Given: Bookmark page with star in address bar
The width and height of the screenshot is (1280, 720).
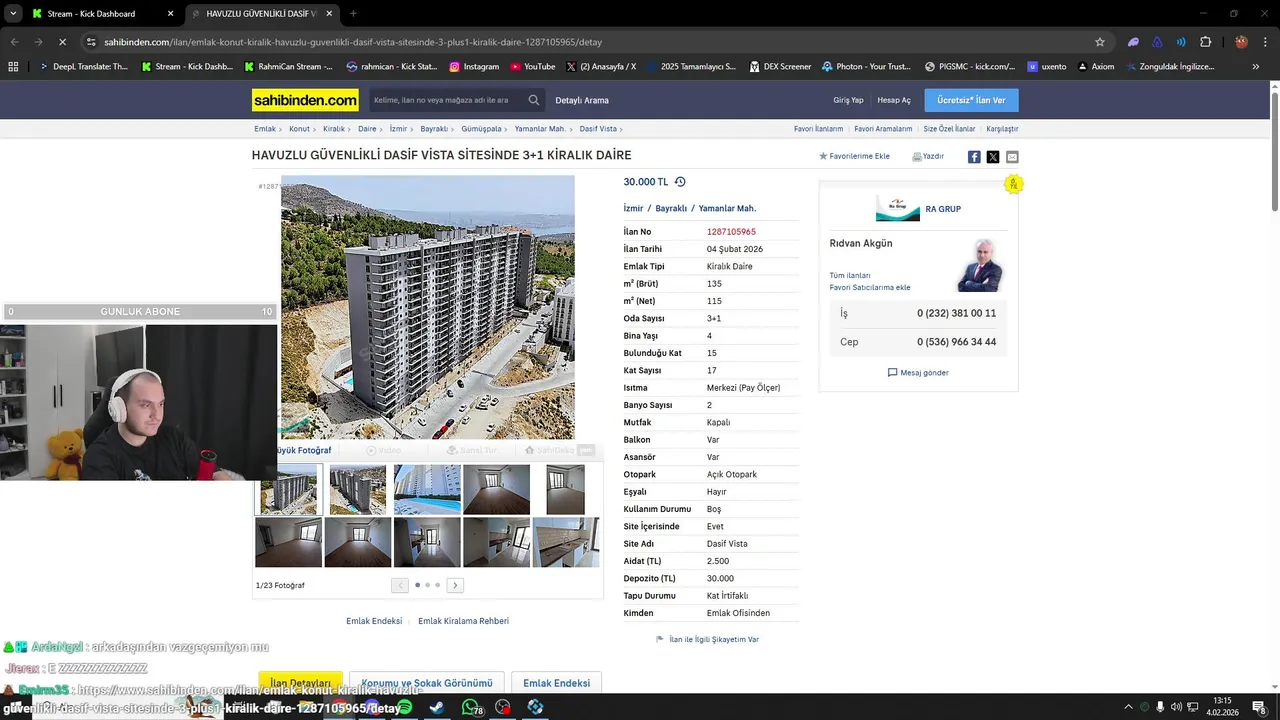Looking at the screenshot, I should tap(1100, 42).
